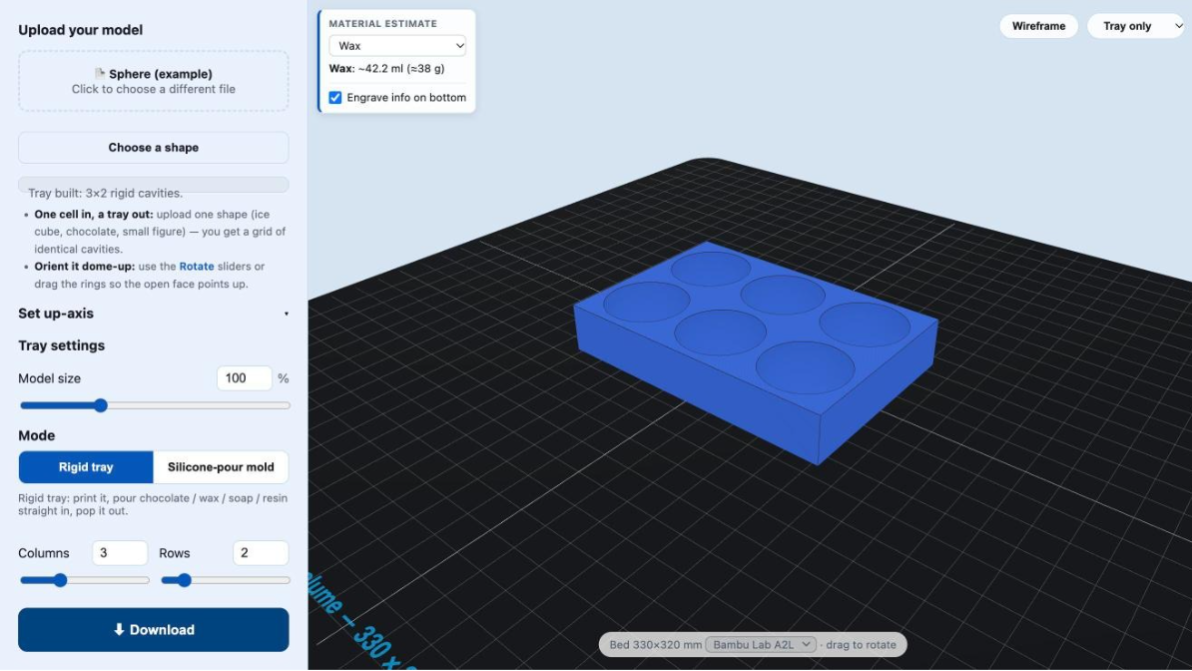Click the Wireframe button
This screenshot has width=1192, height=671.
[x=1038, y=26]
